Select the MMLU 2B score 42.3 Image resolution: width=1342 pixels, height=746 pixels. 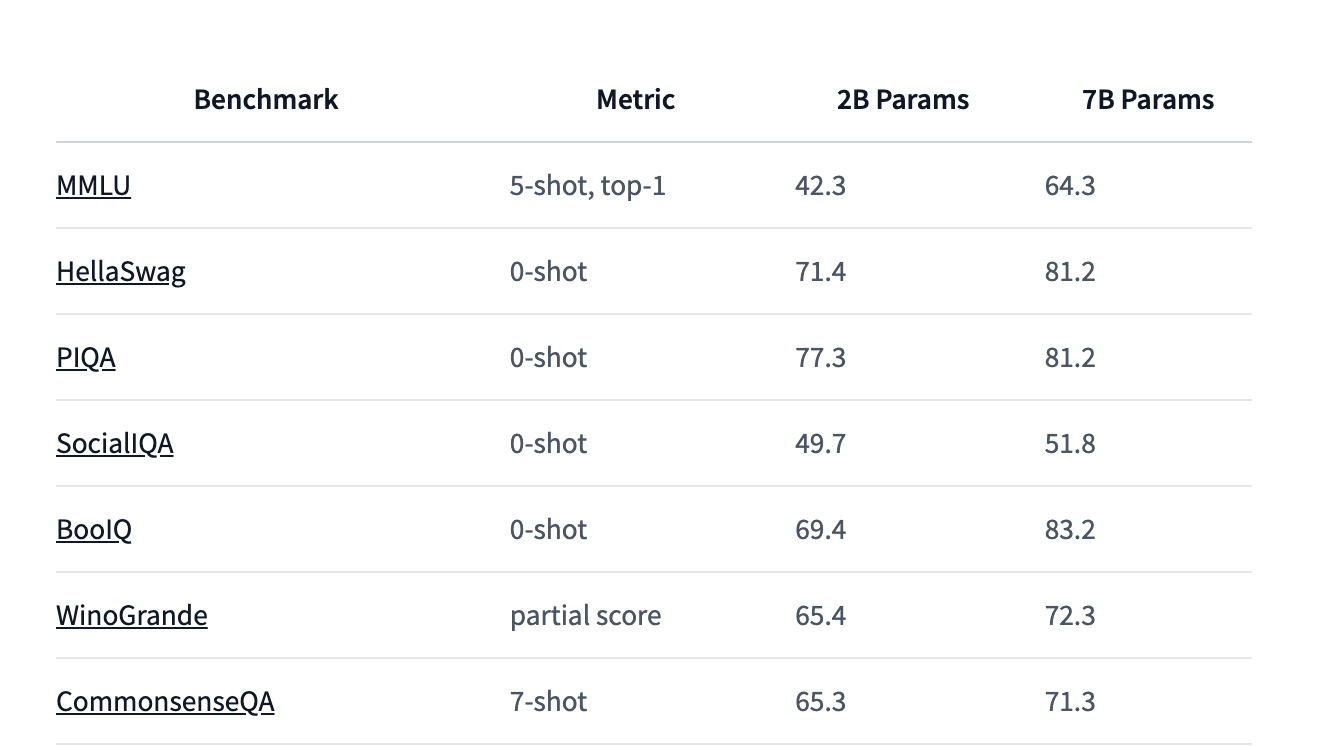click(820, 186)
